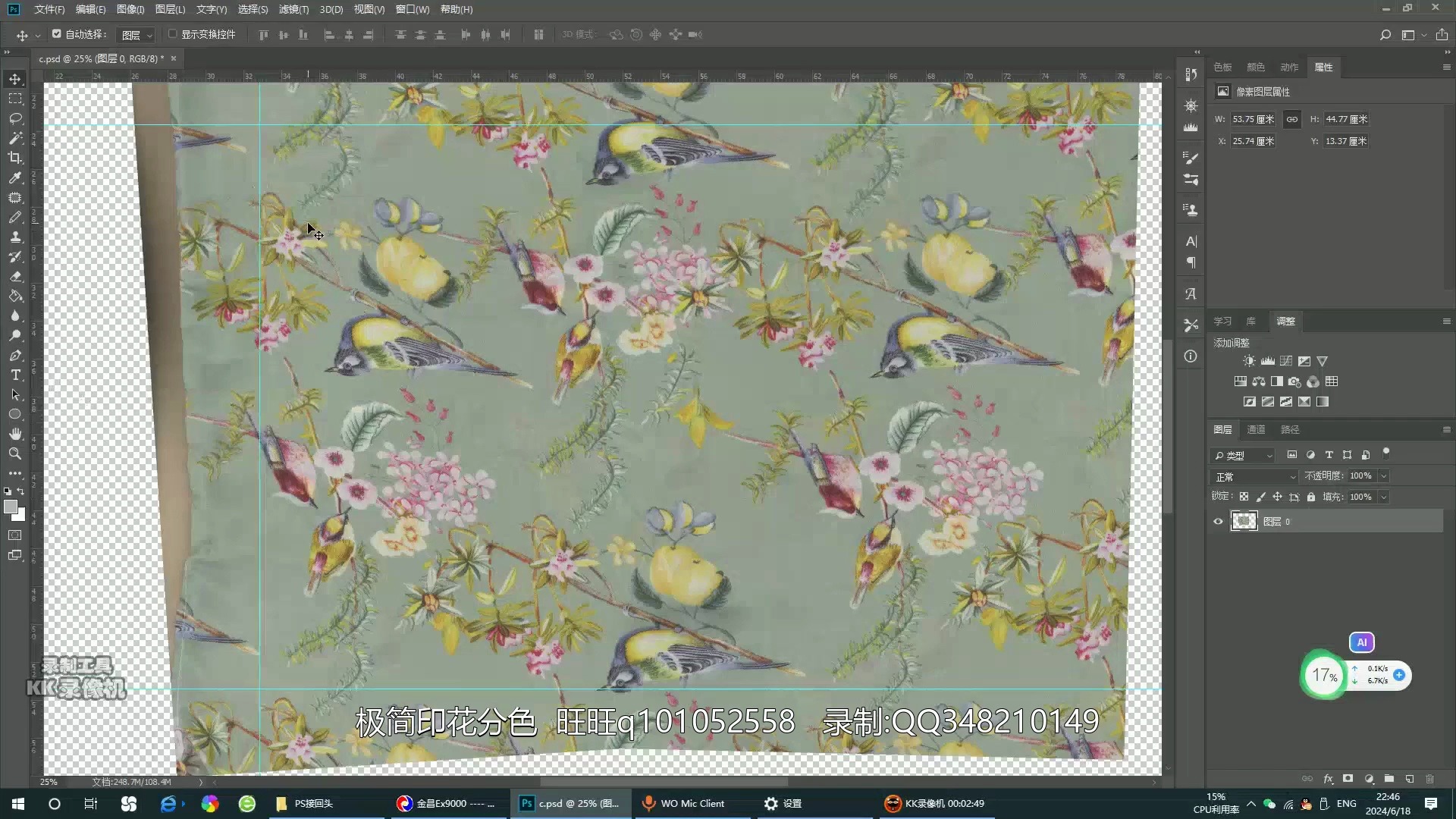Add a Photo Filter adjustment
This screenshot has height=819, width=1456.
(x=1295, y=381)
